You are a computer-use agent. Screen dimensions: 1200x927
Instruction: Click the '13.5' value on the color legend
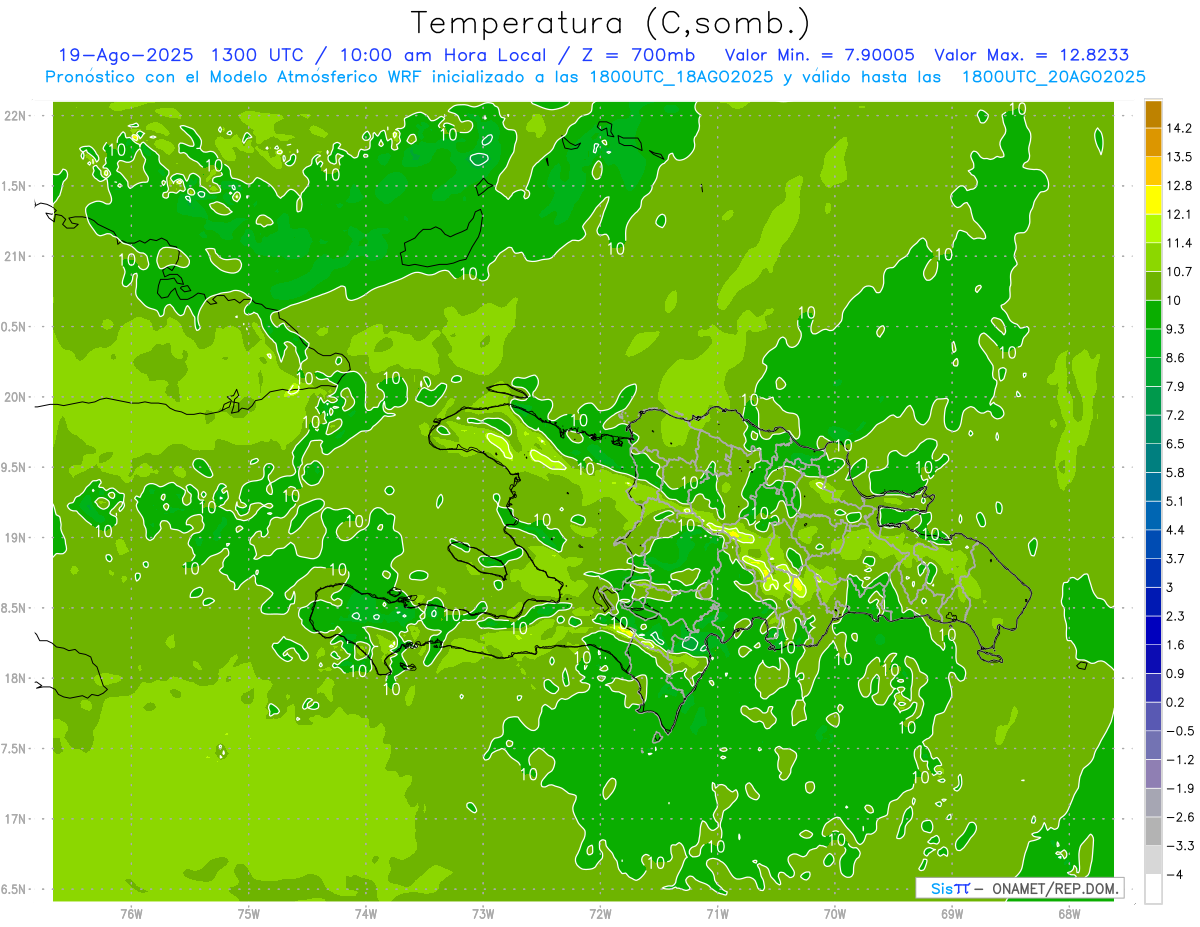[x=1180, y=157]
